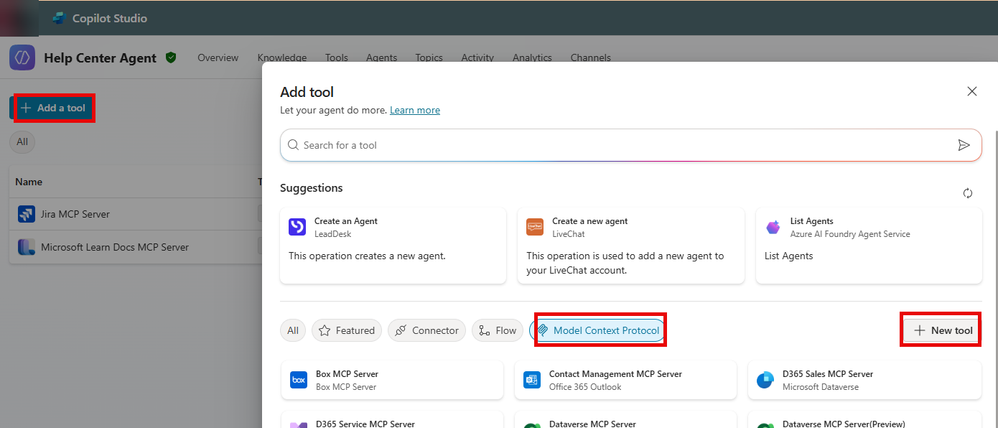Select the Contact Management MCP Server card
The width and height of the screenshot is (998, 428).
[x=626, y=380]
